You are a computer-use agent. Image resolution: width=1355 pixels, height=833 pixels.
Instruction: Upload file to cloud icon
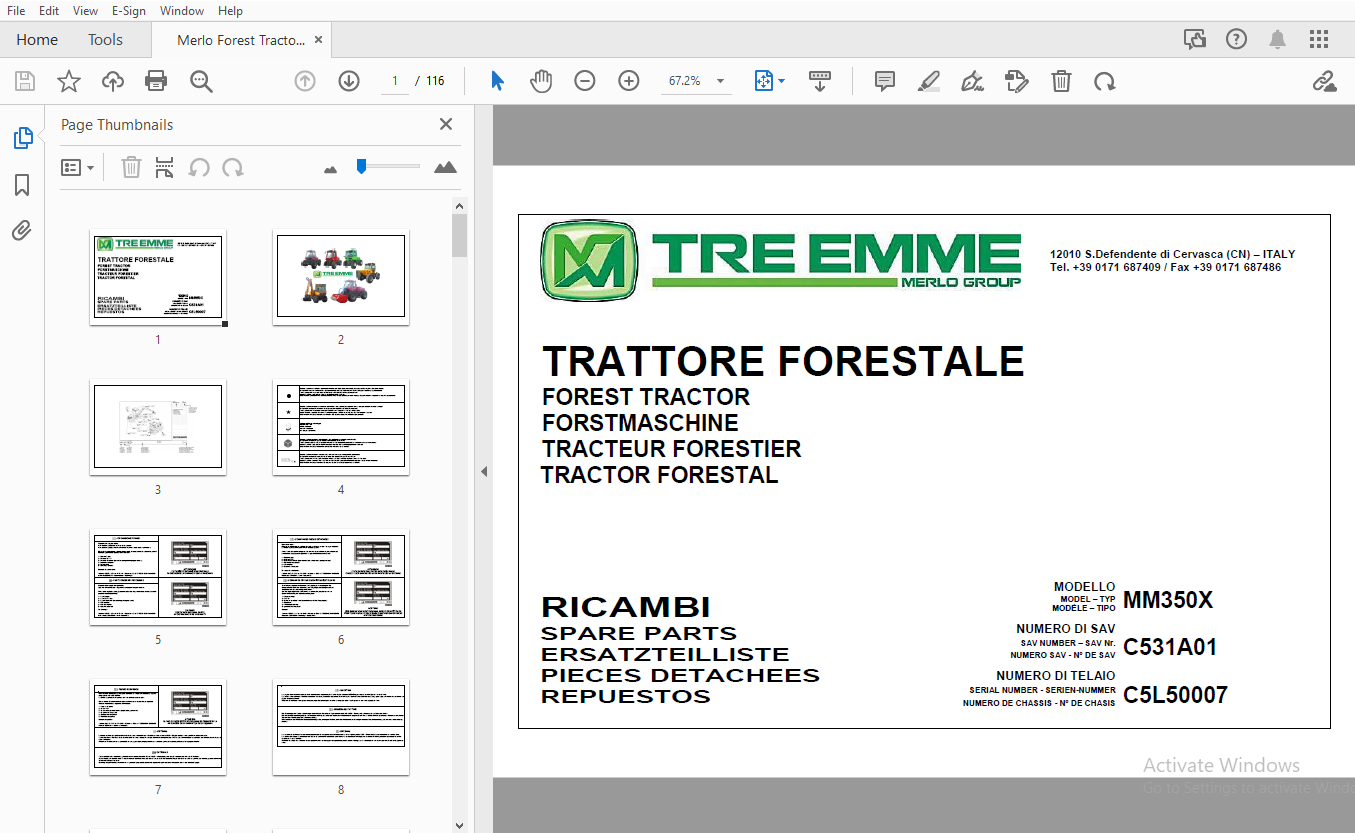point(113,82)
